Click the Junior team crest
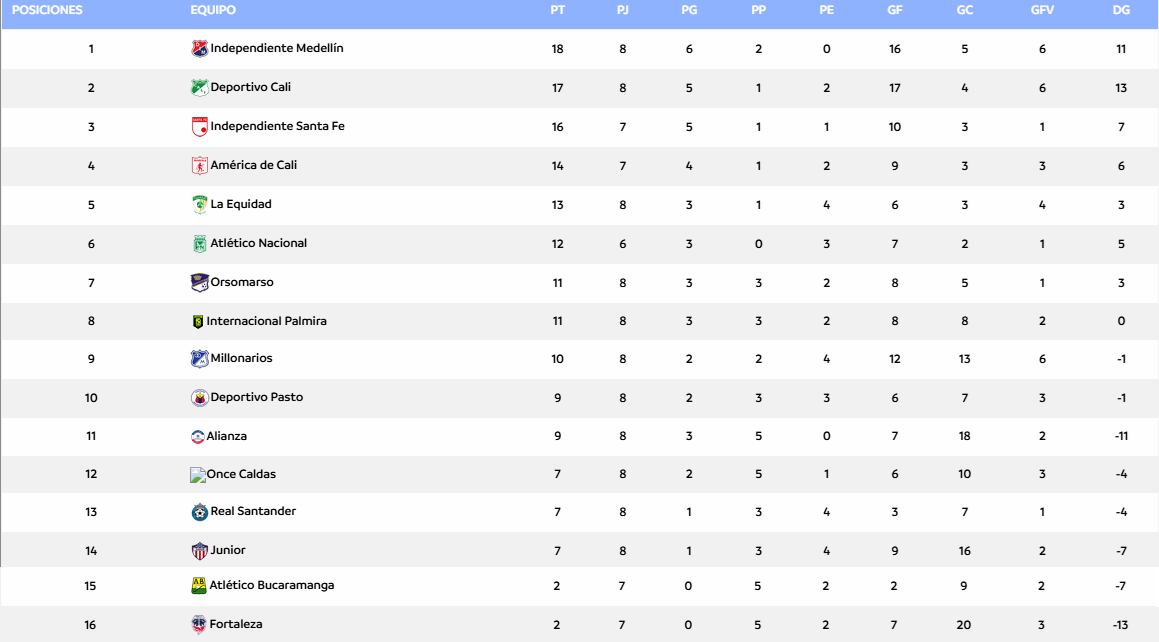Screen dimensions: 1159x642 point(198,550)
